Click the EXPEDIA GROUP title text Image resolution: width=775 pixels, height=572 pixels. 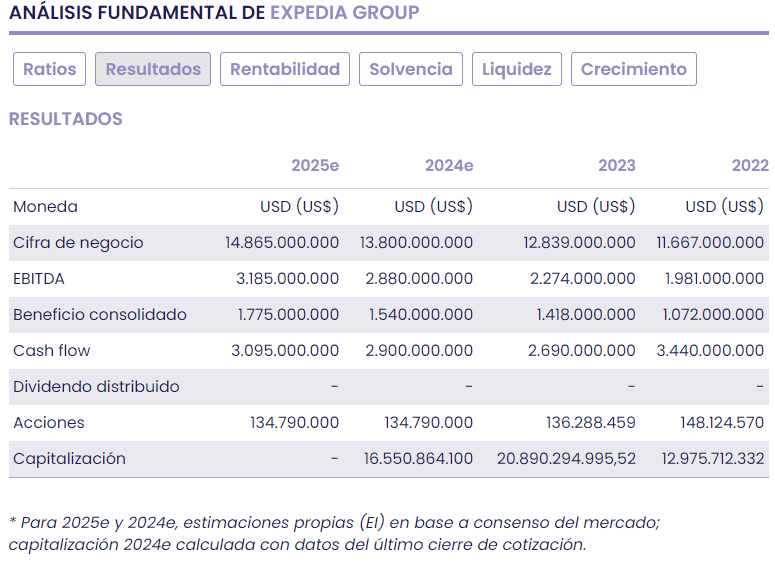coord(344,12)
